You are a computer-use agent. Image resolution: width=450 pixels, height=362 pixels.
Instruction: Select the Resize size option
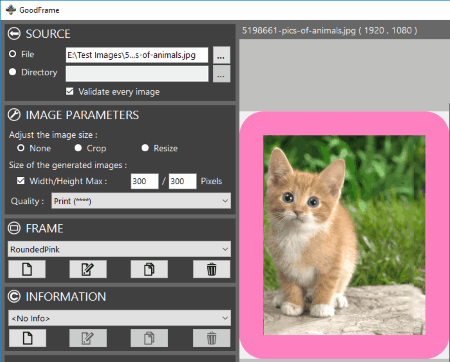145,148
